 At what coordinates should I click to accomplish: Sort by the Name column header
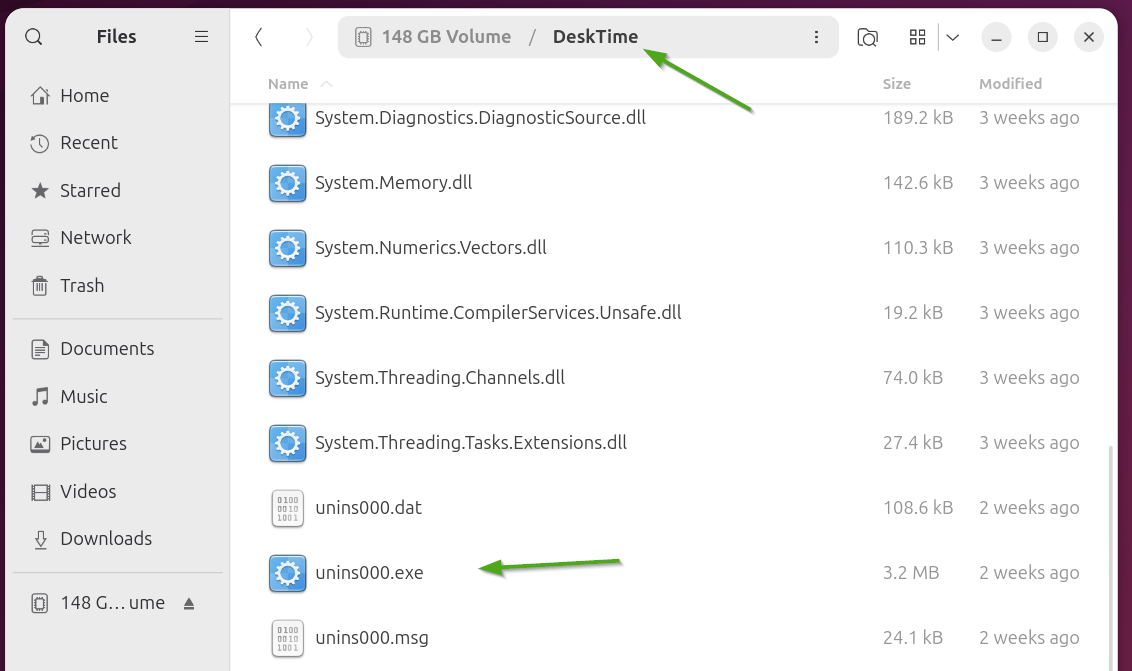click(x=288, y=84)
